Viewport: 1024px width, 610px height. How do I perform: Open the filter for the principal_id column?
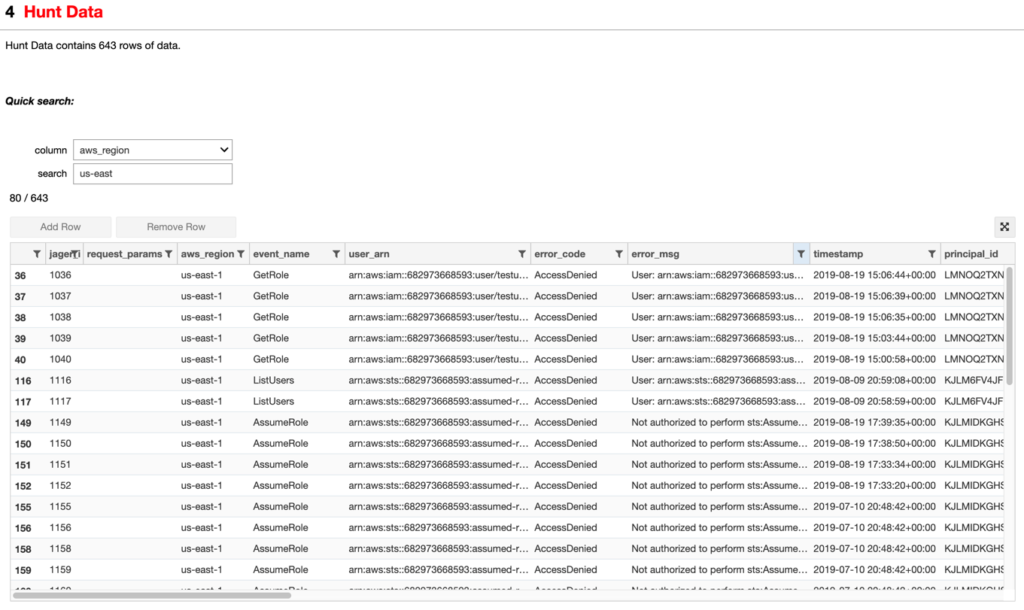(x=1017, y=253)
